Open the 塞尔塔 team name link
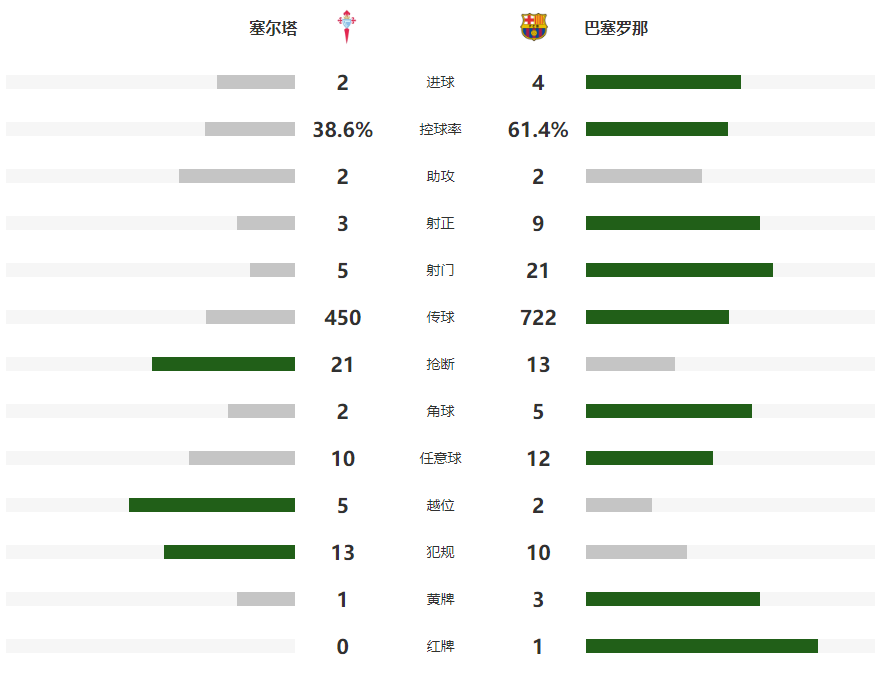The height and width of the screenshot is (675, 878). coord(273,28)
